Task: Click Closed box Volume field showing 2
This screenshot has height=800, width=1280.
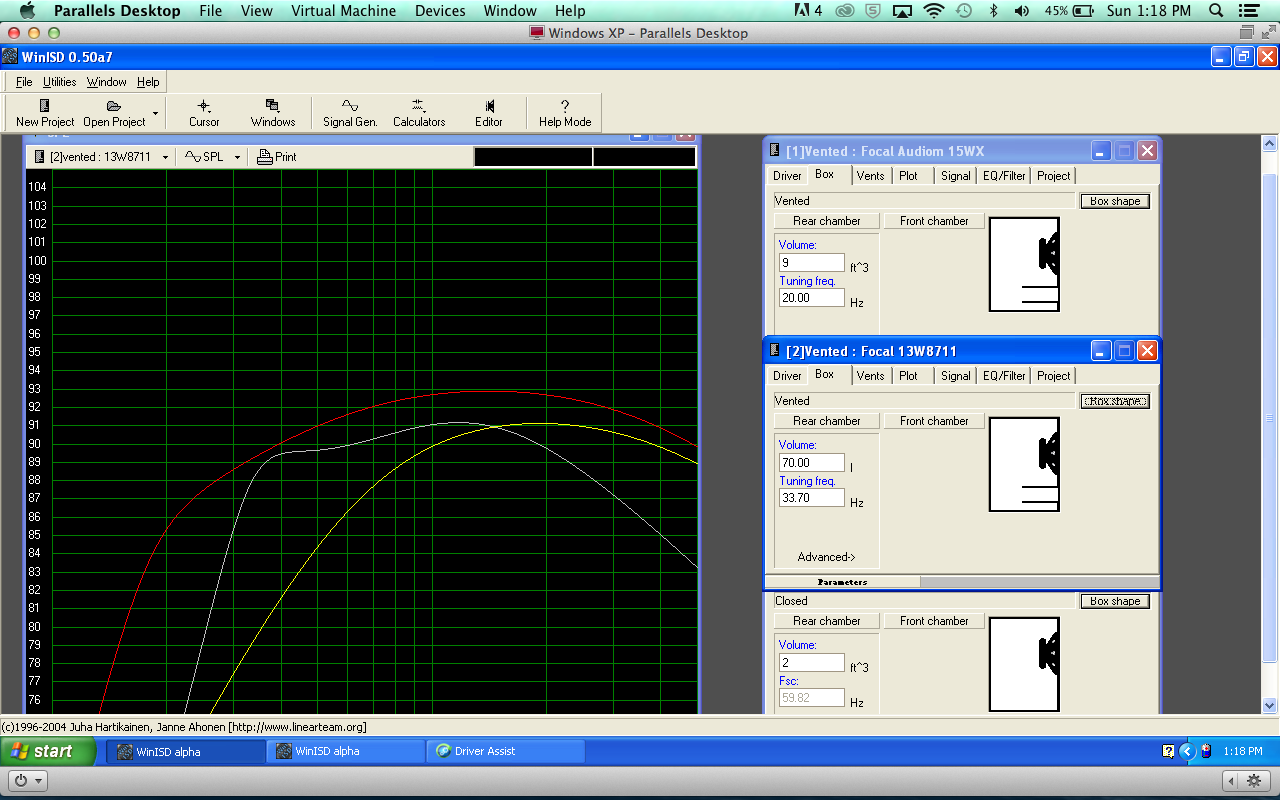Action: (812, 663)
